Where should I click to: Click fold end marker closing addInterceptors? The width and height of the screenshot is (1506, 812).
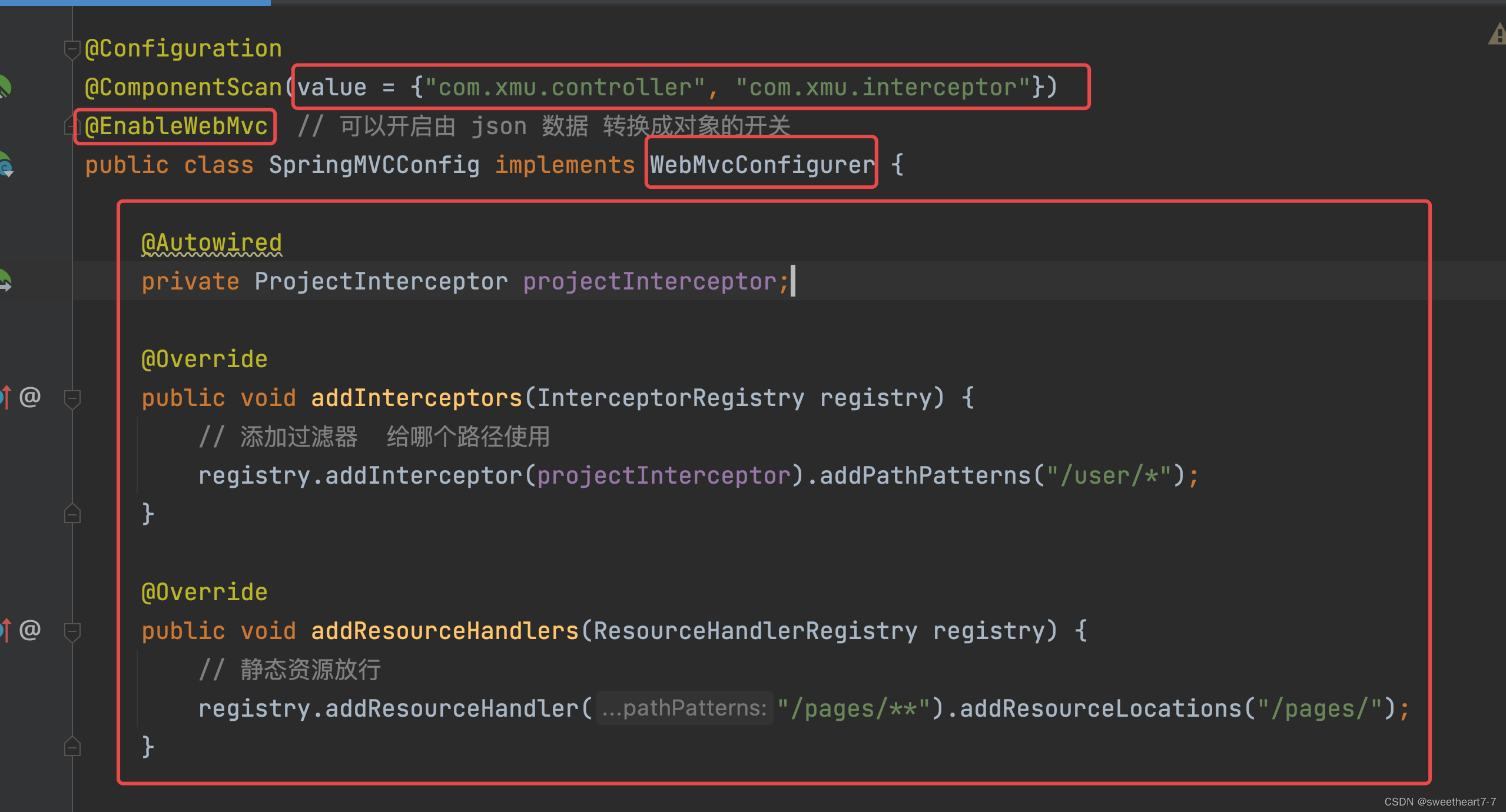click(72, 514)
